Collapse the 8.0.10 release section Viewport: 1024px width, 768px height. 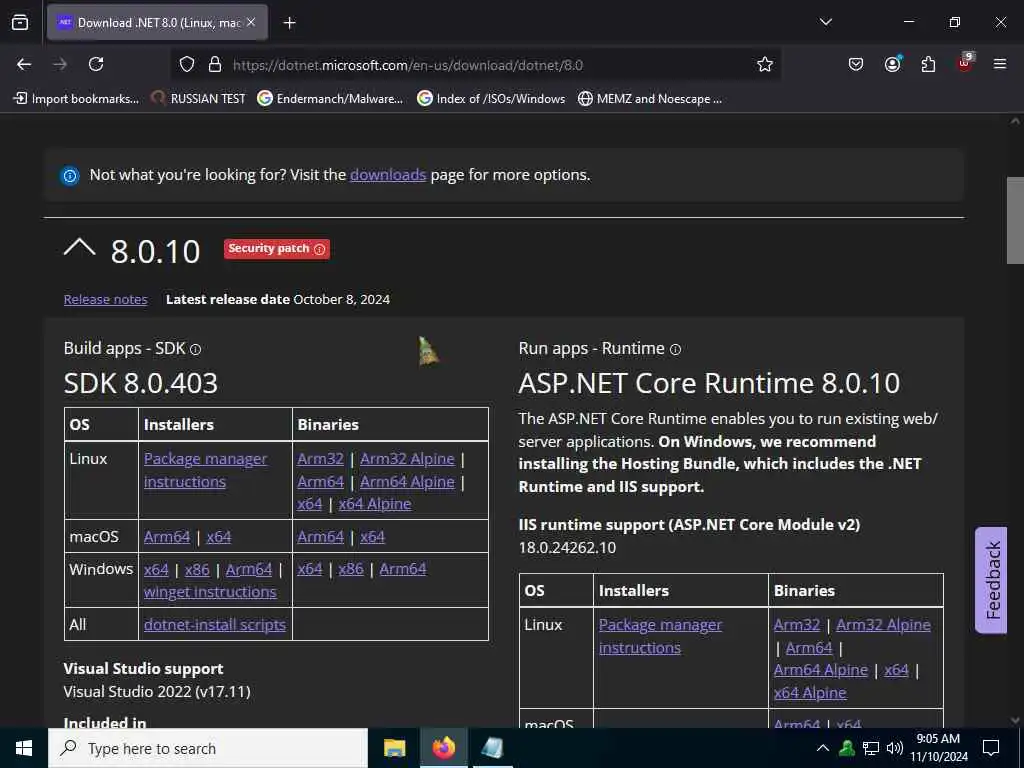coord(80,249)
